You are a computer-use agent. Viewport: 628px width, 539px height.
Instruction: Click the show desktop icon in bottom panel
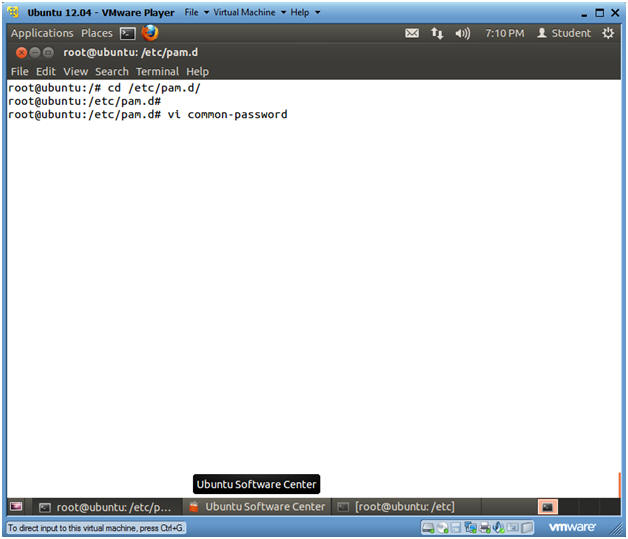coord(16,507)
